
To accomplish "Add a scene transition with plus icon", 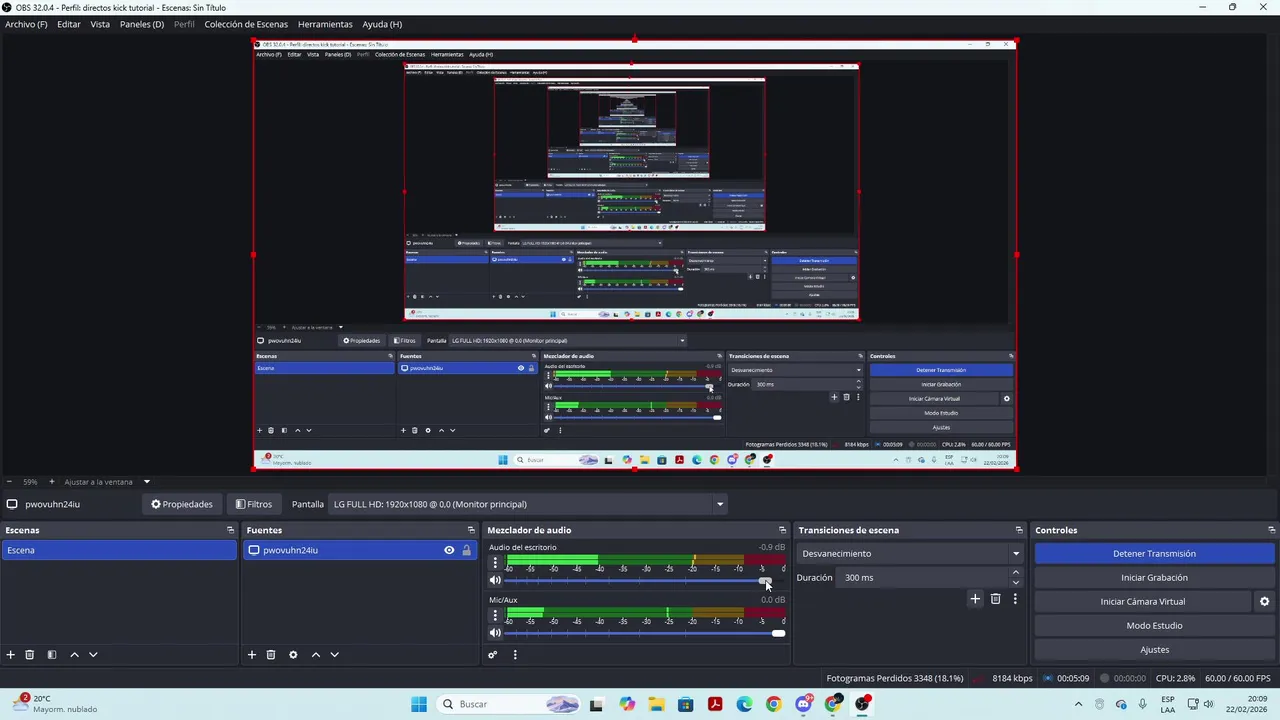I will click(x=975, y=599).
